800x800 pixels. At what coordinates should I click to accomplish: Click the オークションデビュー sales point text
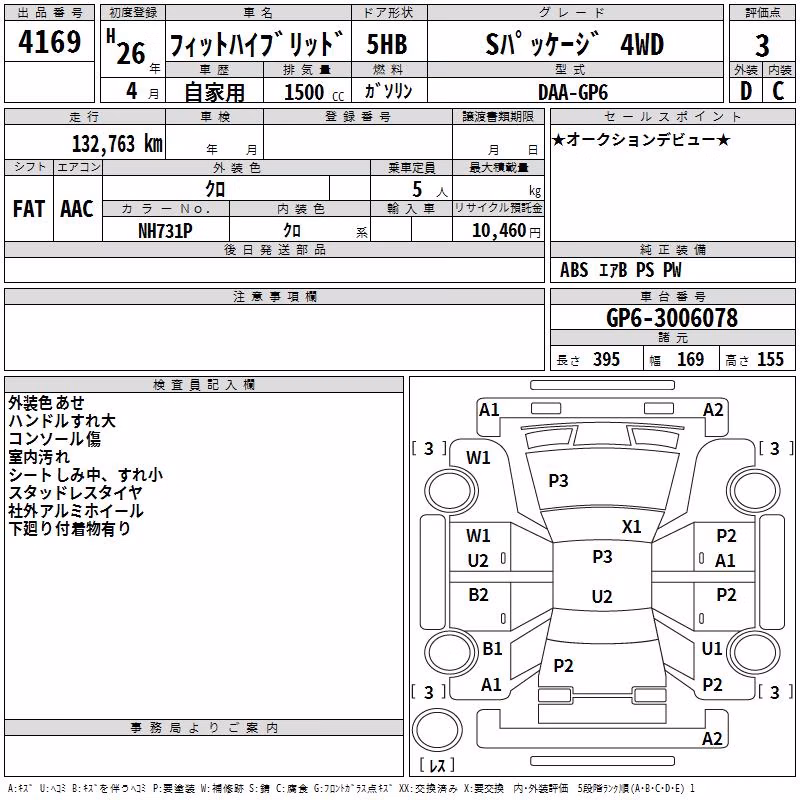pyautogui.click(x=641, y=139)
